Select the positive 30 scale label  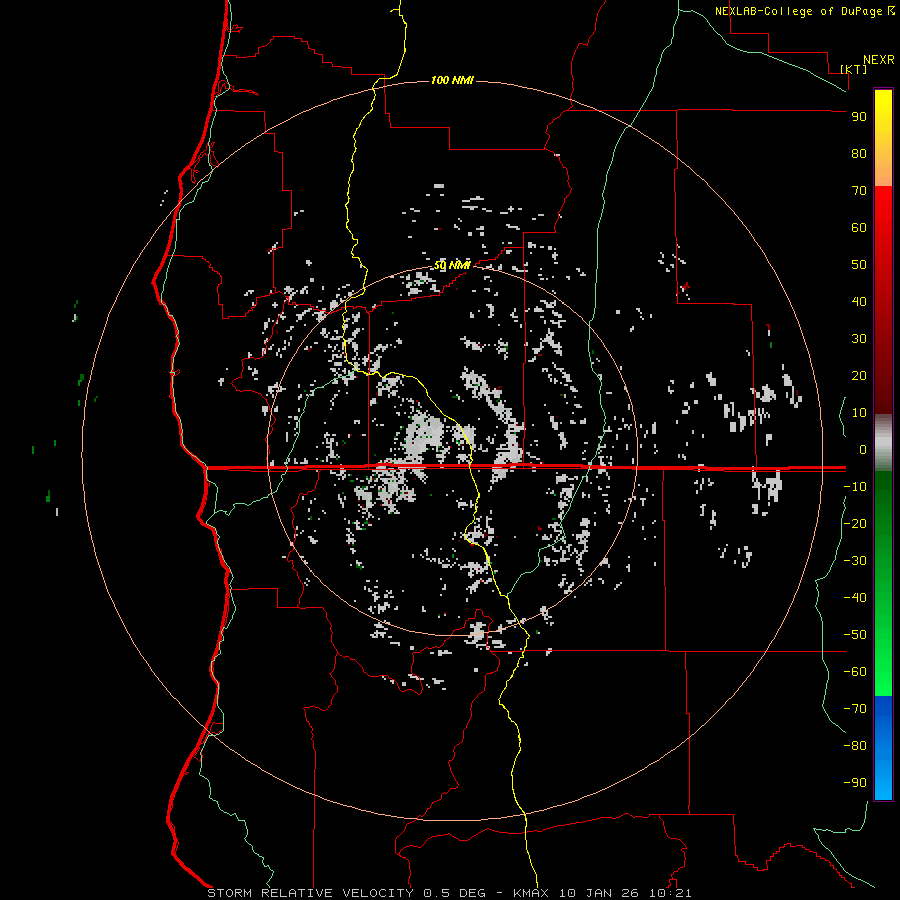pyautogui.click(x=859, y=339)
